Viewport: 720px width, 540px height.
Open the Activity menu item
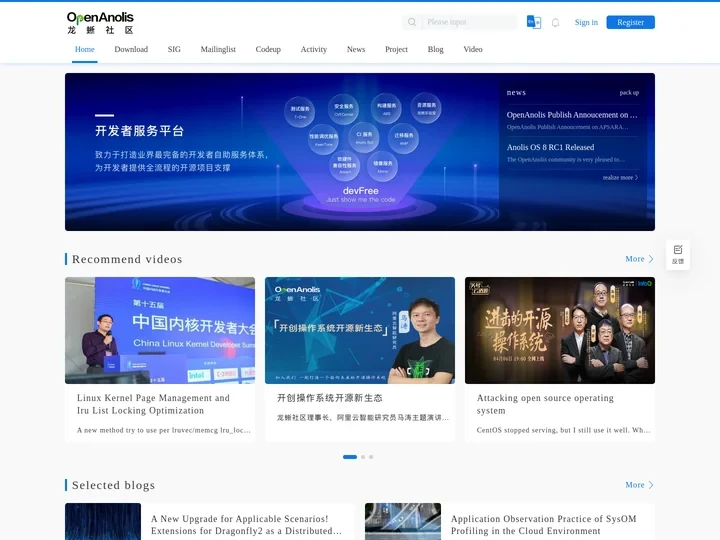click(314, 49)
